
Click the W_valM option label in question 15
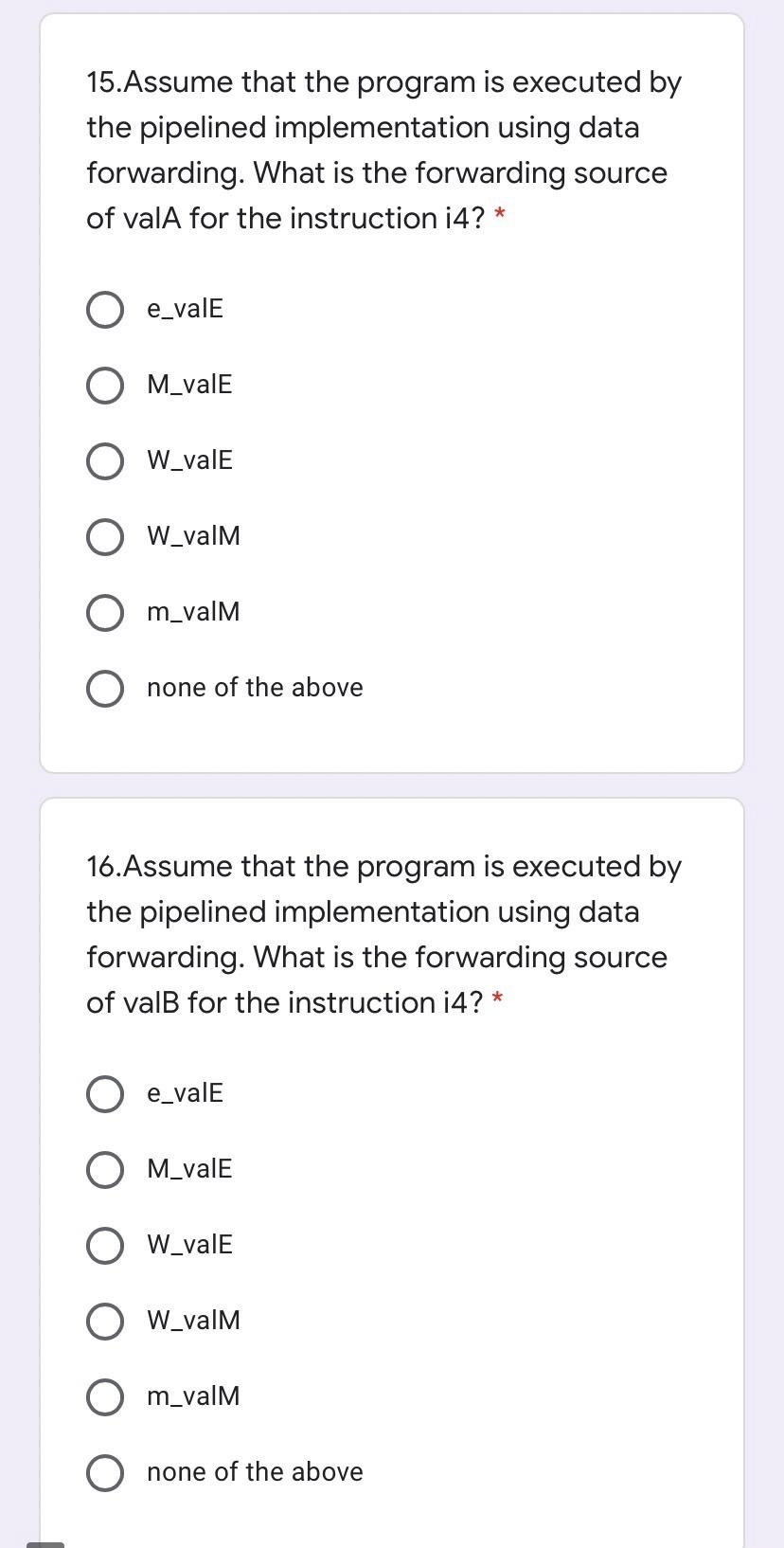pos(193,536)
